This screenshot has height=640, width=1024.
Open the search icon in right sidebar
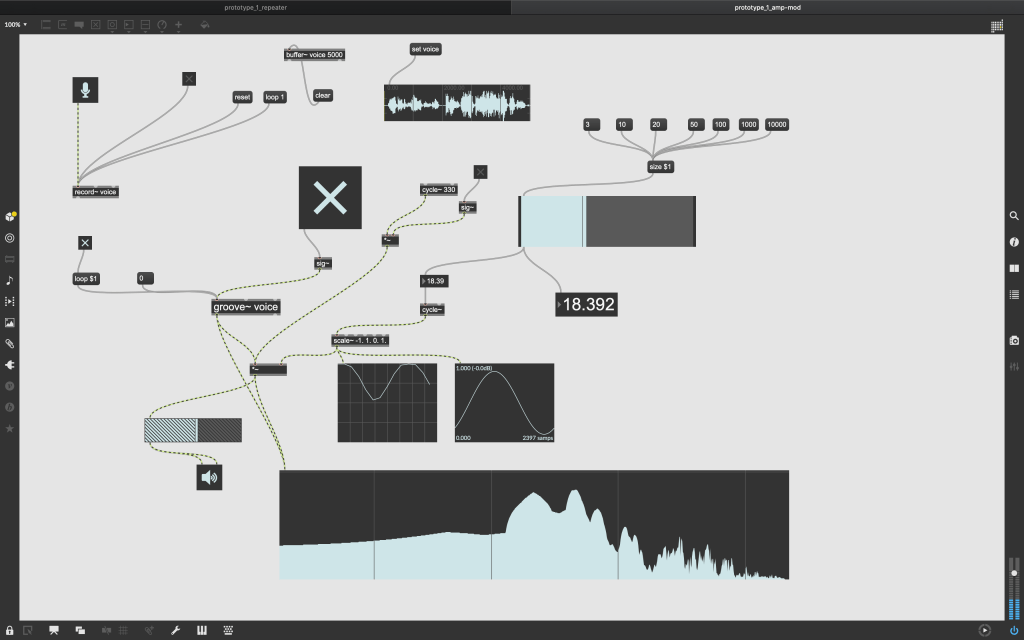[x=1014, y=216]
